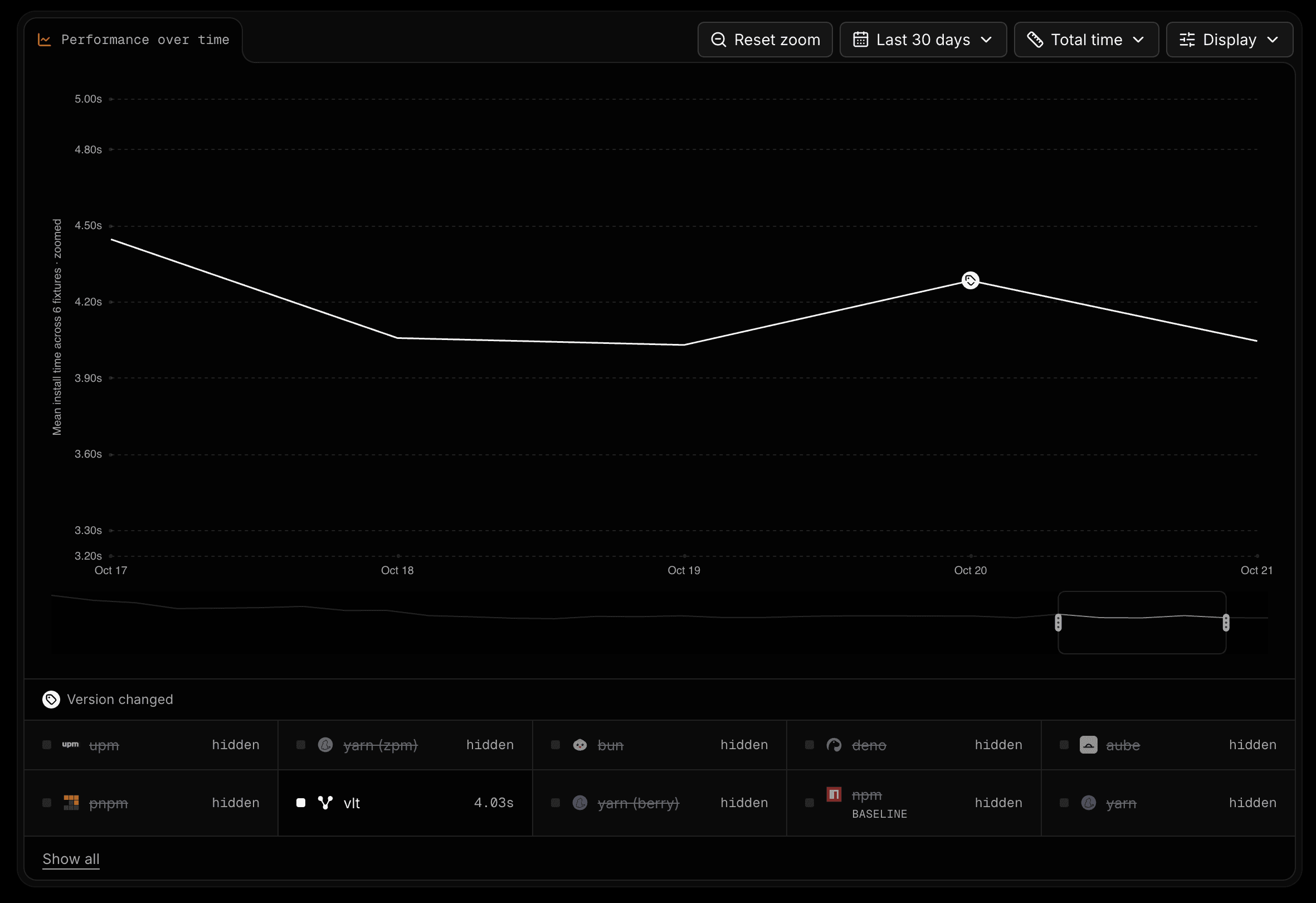This screenshot has width=1316, height=903.
Task: Click the yarn (berry) logo icon
Action: tap(580, 803)
